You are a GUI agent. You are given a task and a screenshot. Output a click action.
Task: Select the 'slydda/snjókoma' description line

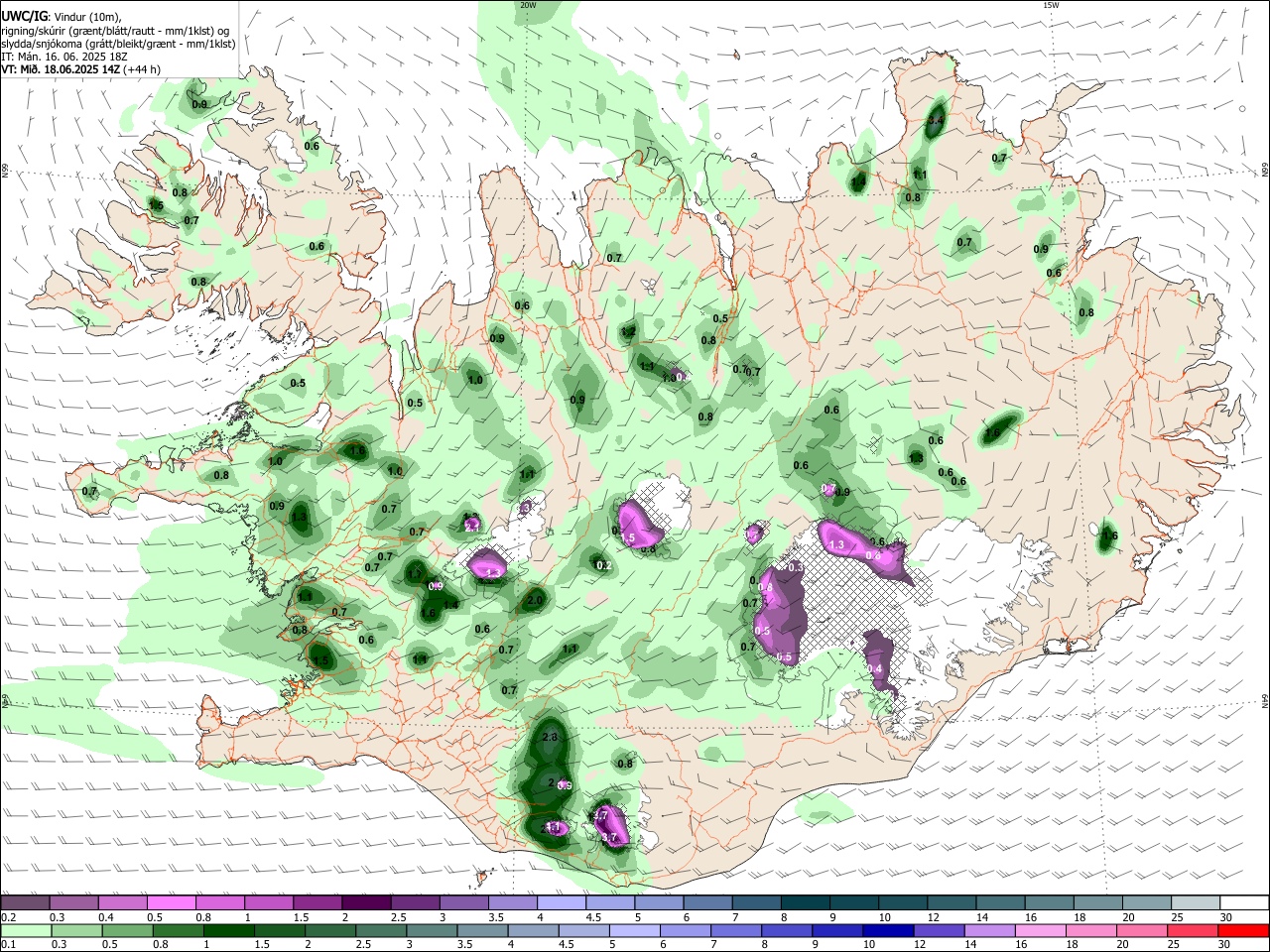click(118, 44)
